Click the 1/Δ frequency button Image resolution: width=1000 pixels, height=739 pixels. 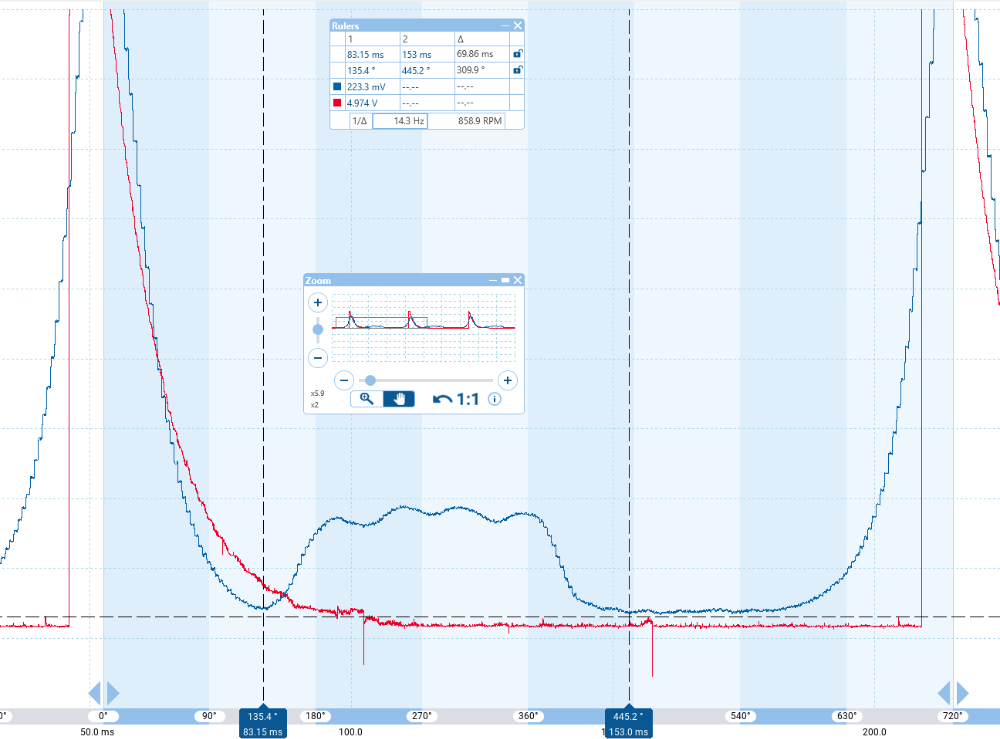click(x=360, y=120)
